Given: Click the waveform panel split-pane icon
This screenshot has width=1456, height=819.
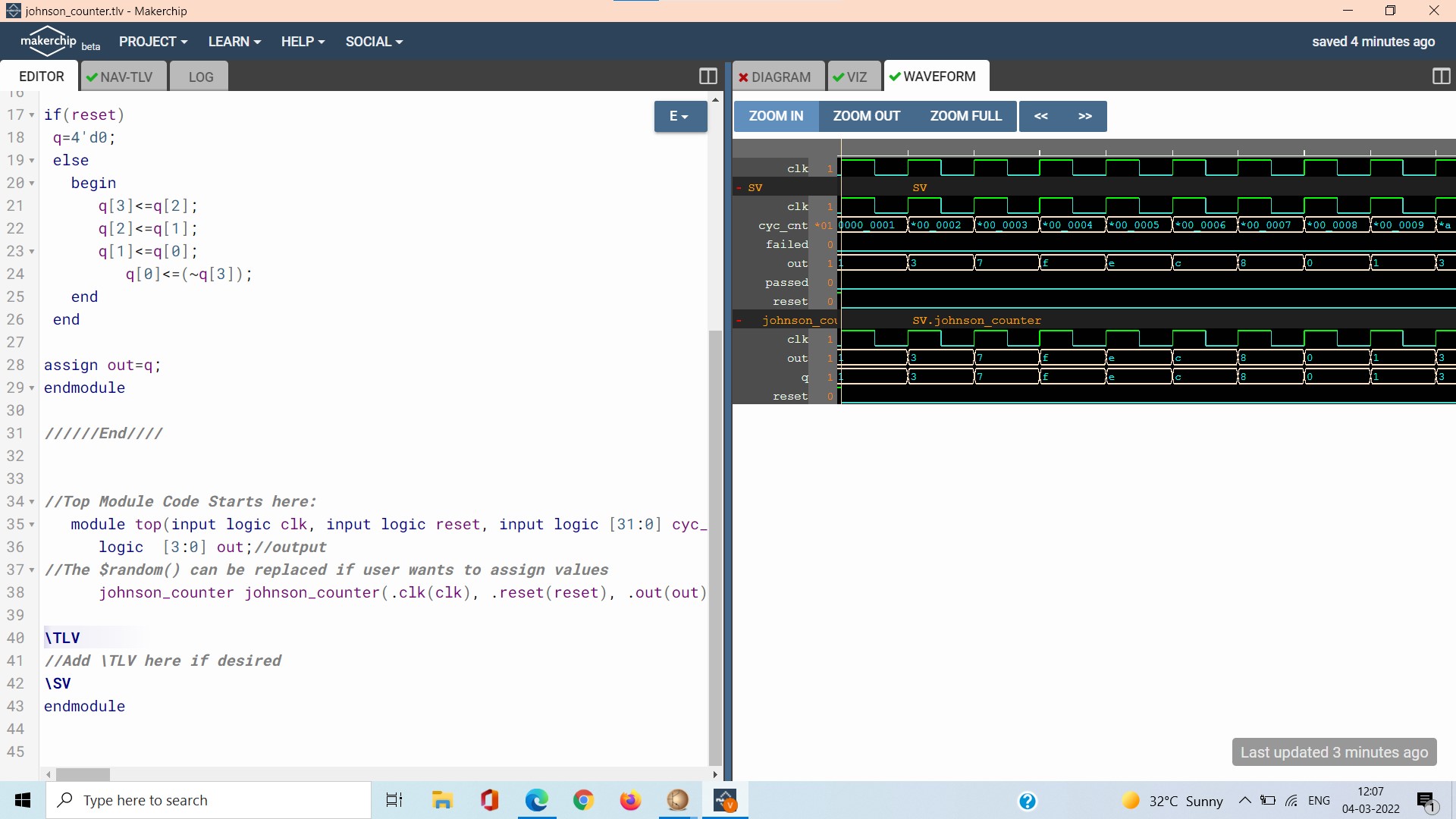Looking at the screenshot, I should (x=1441, y=76).
